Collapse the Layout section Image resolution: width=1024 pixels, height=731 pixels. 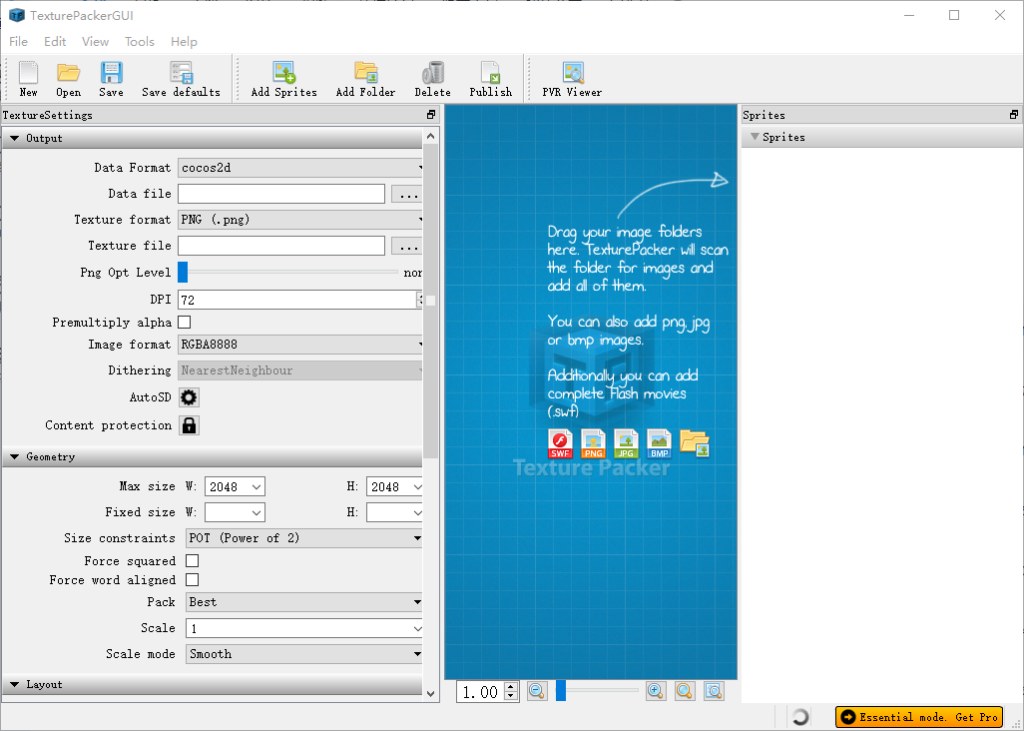(x=14, y=685)
